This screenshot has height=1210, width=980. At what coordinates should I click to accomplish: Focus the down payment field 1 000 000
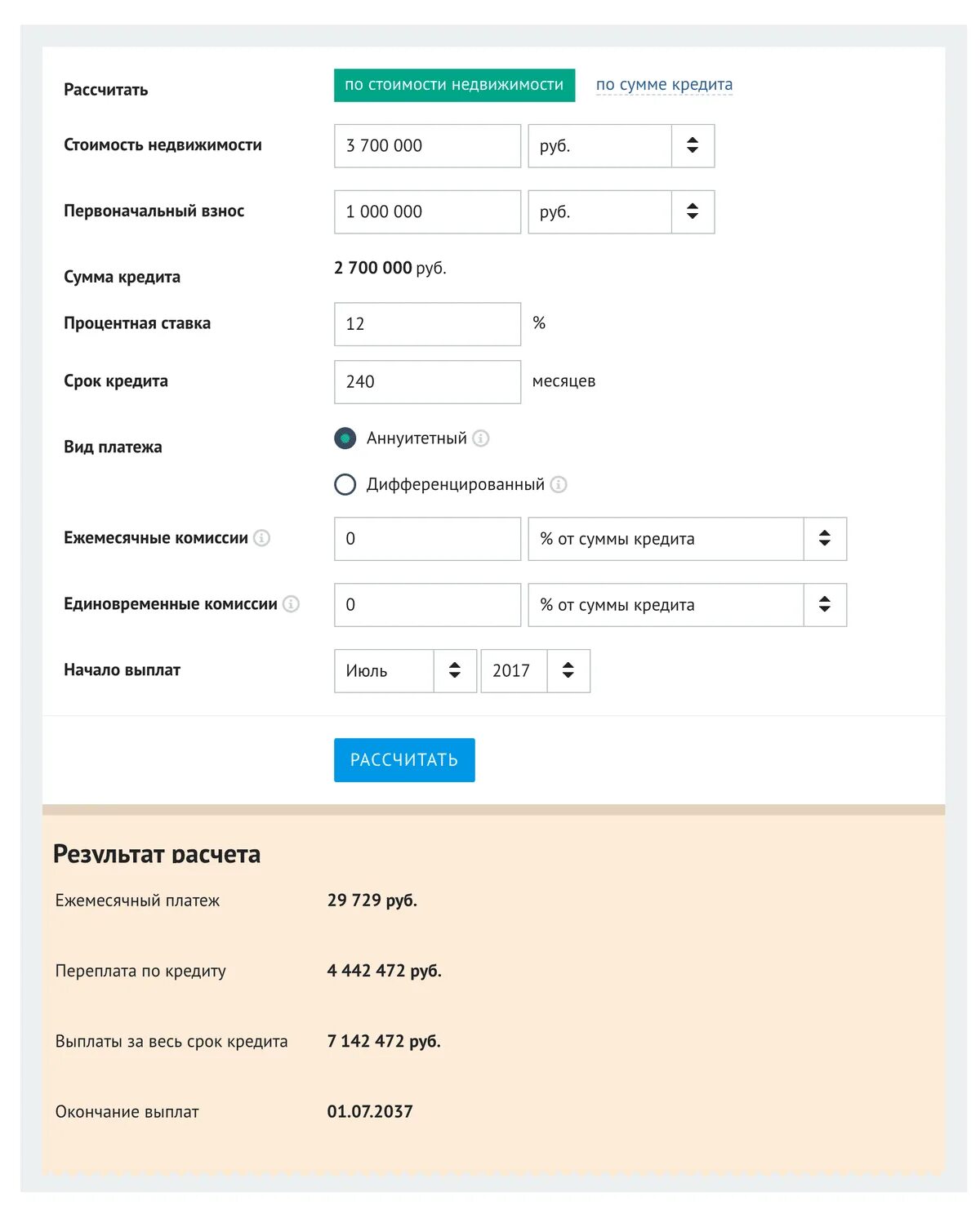(x=427, y=212)
